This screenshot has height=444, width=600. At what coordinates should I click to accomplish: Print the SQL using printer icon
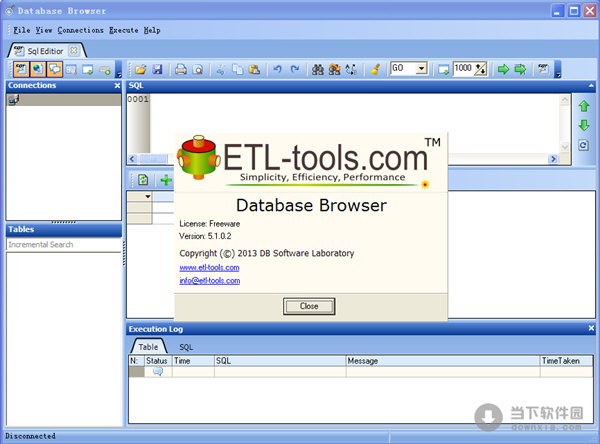tap(181, 69)
